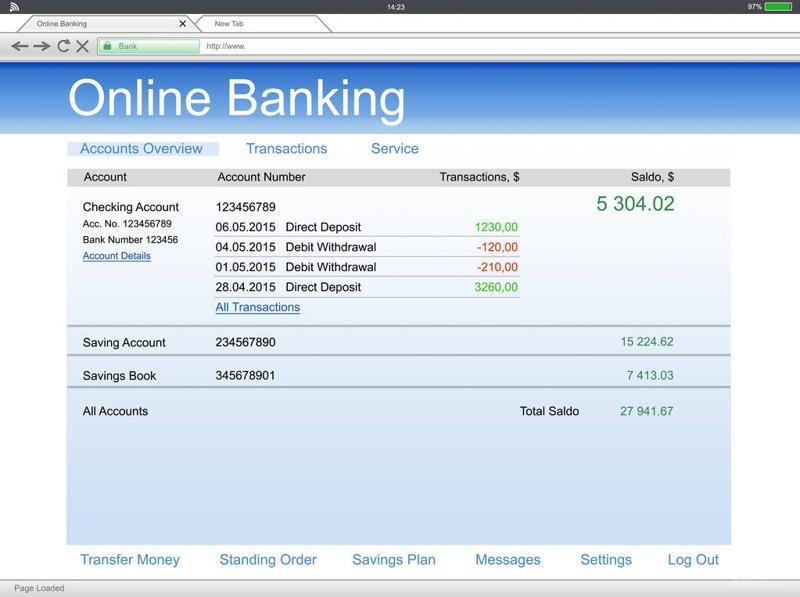Open the All Transactions link
Screen dimensions: 800x597
click(x=258, y=307)
